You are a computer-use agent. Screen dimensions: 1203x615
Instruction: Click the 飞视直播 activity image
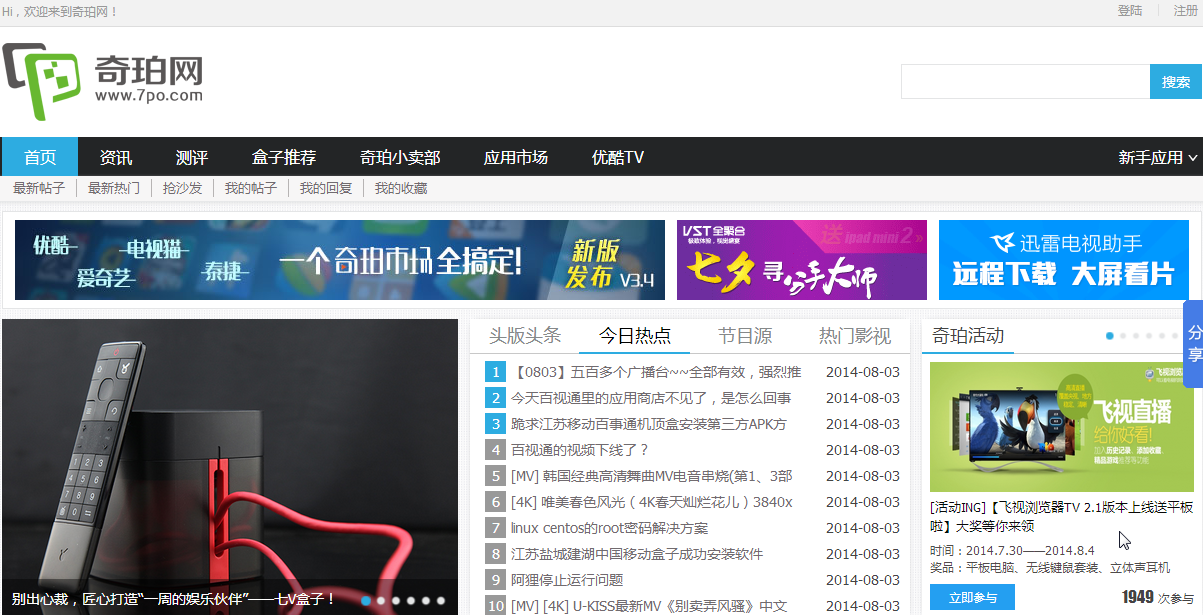[x=1062, y=427]
